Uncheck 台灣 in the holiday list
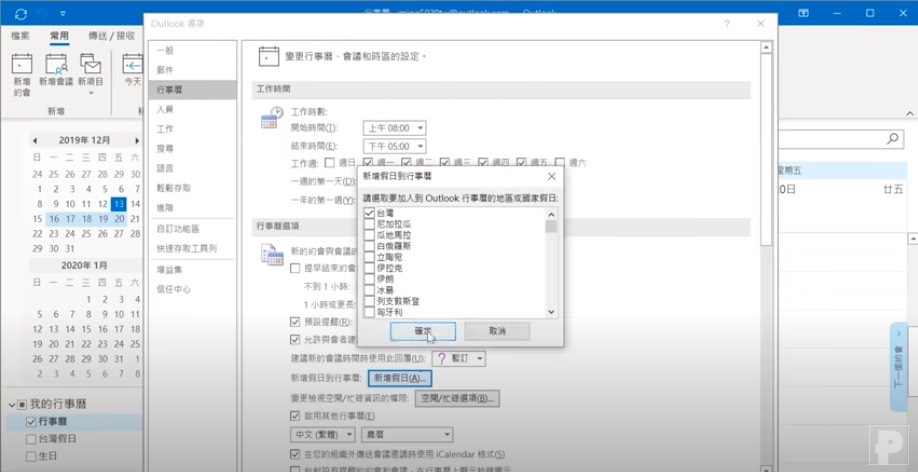This screenshot has height=472, width=918. point(369,213)
